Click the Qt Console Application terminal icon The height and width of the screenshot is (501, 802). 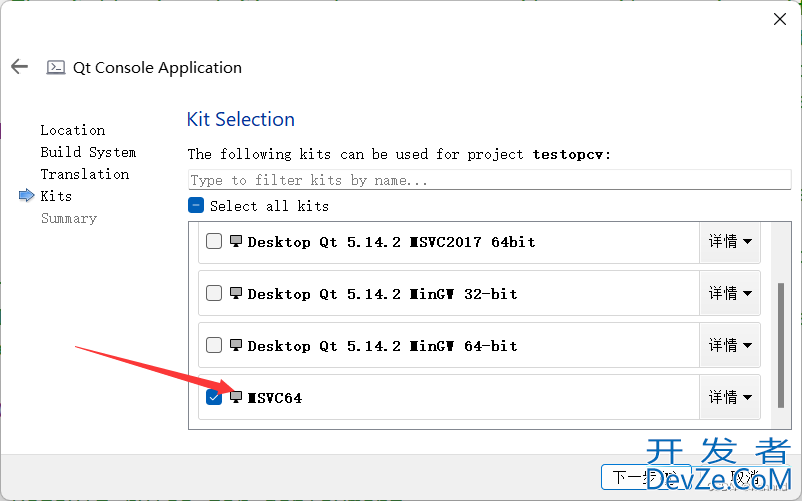click(x=56, y=67)
